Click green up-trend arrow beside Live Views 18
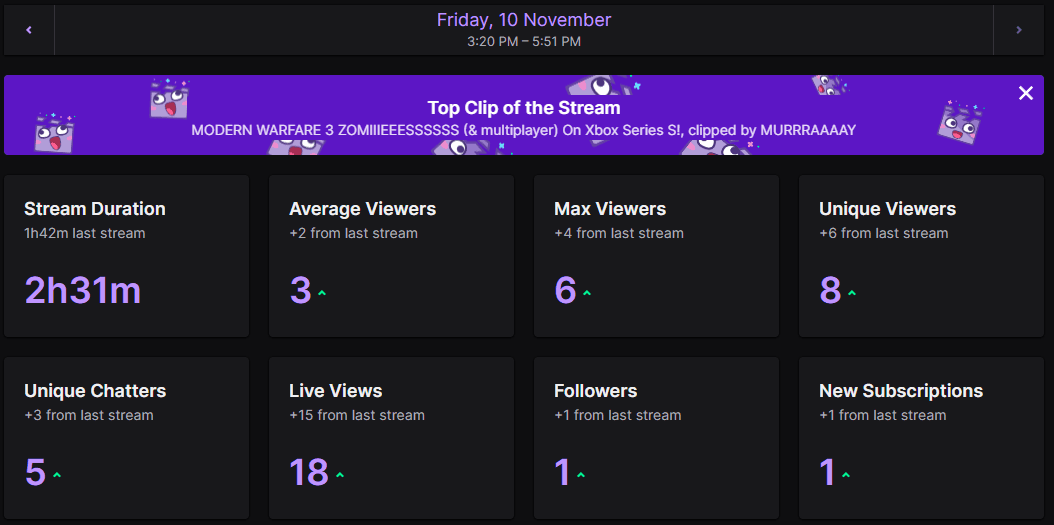The width and height of the screenshot is (1054, 525). (340, 475)
